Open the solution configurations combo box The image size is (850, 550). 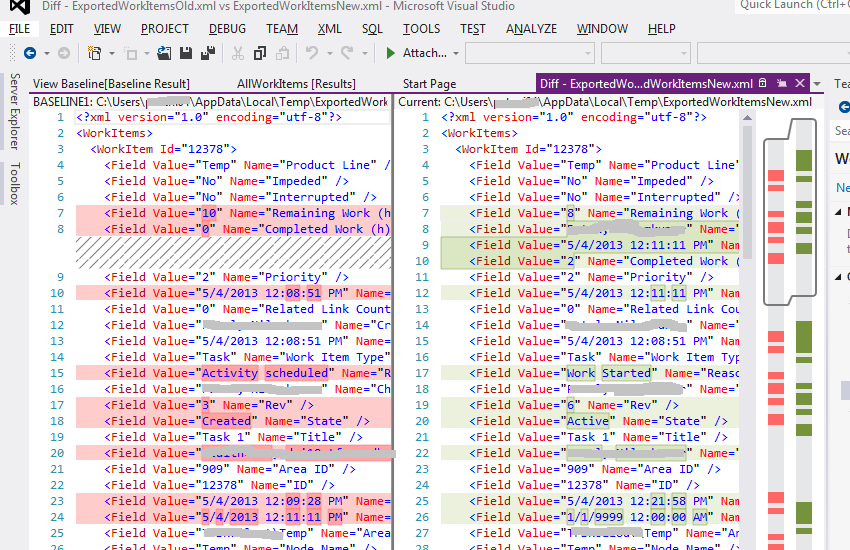[530, 53]
